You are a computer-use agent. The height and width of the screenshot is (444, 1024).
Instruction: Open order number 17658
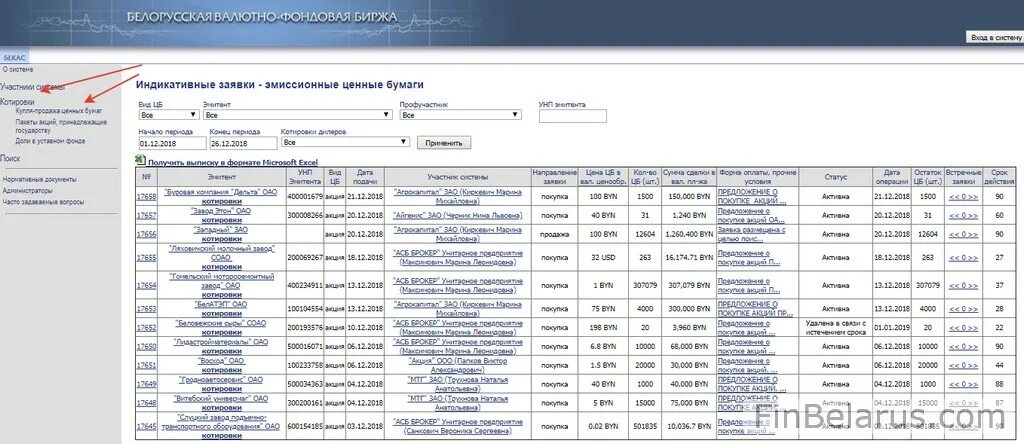[x=146, y=197]
